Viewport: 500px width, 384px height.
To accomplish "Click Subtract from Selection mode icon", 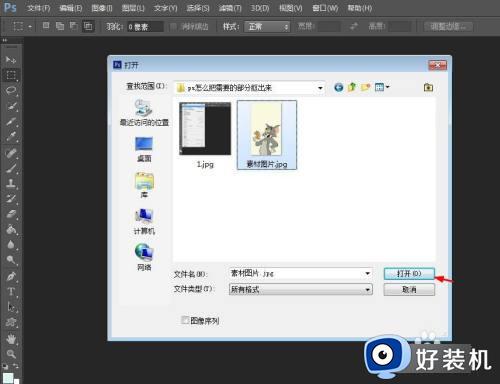I will (x=74, y=26).
